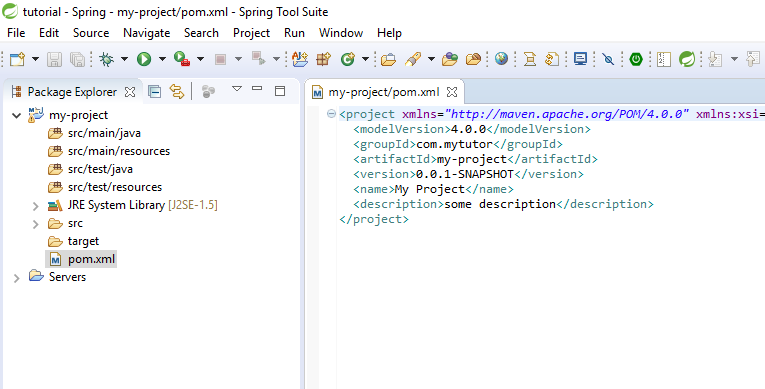Toggle Skip All Breakpoints icon

click(608, 59)
